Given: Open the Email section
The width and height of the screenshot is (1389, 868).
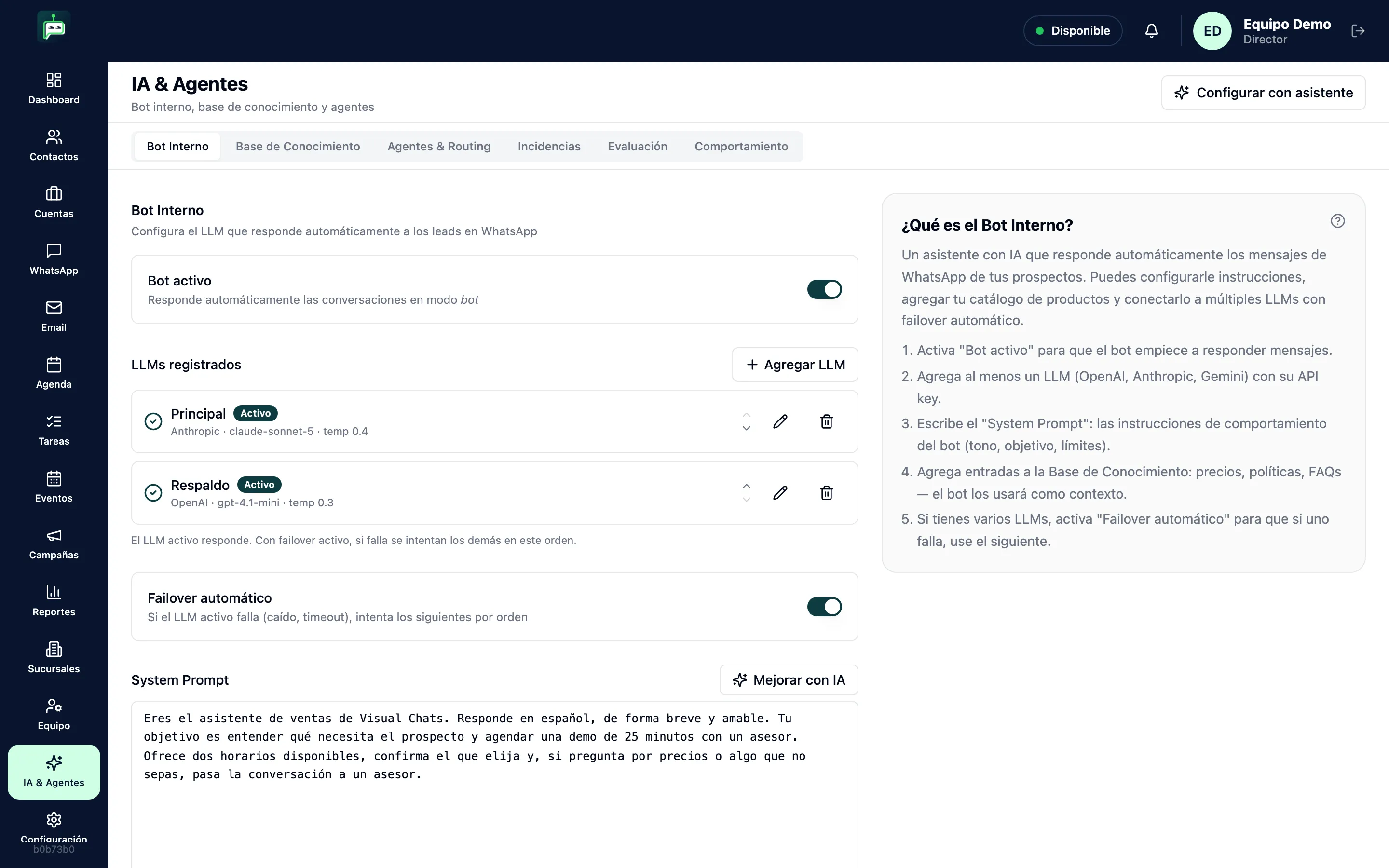Looking at the screenshot, I should point(54,316).
